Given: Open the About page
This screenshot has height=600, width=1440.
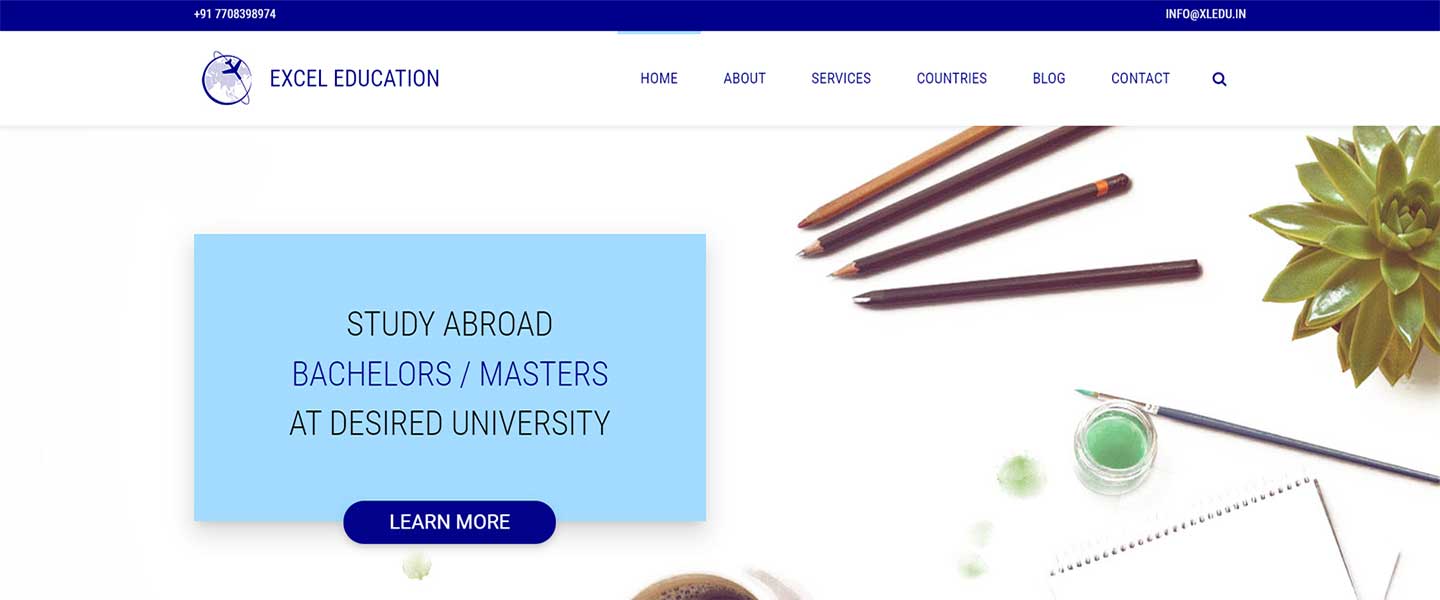Looking at the screenshot, I should [x=745, y=78].
